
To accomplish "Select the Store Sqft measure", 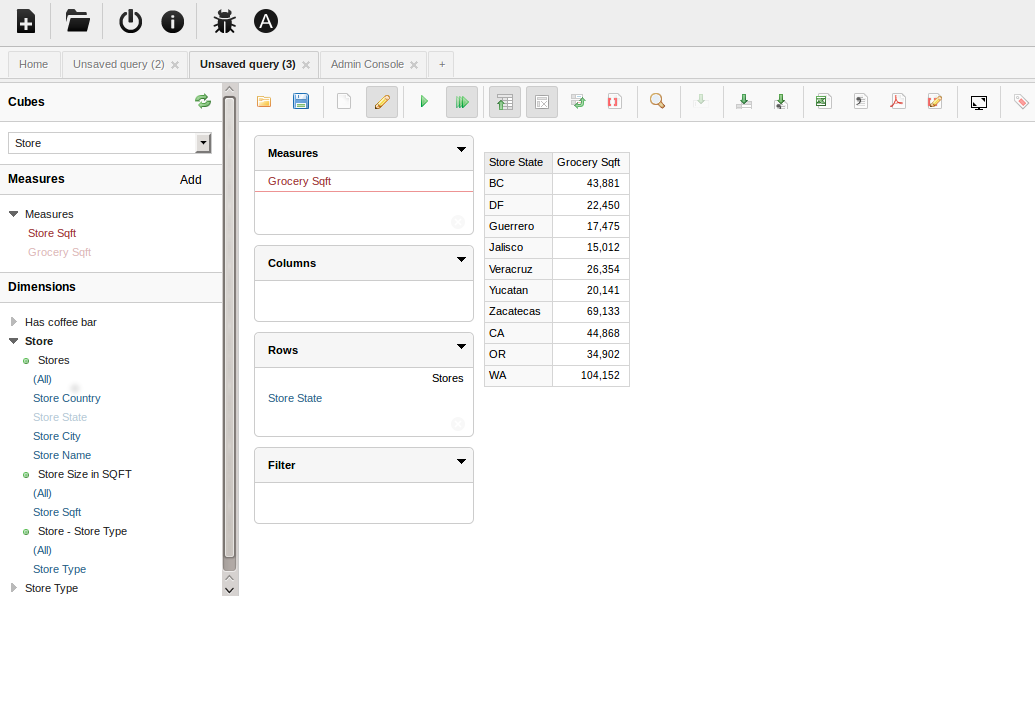I will coord(52,233).
